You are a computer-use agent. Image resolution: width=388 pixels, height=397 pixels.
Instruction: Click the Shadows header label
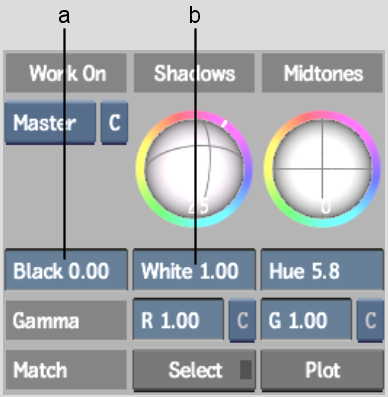coord(194,73)
